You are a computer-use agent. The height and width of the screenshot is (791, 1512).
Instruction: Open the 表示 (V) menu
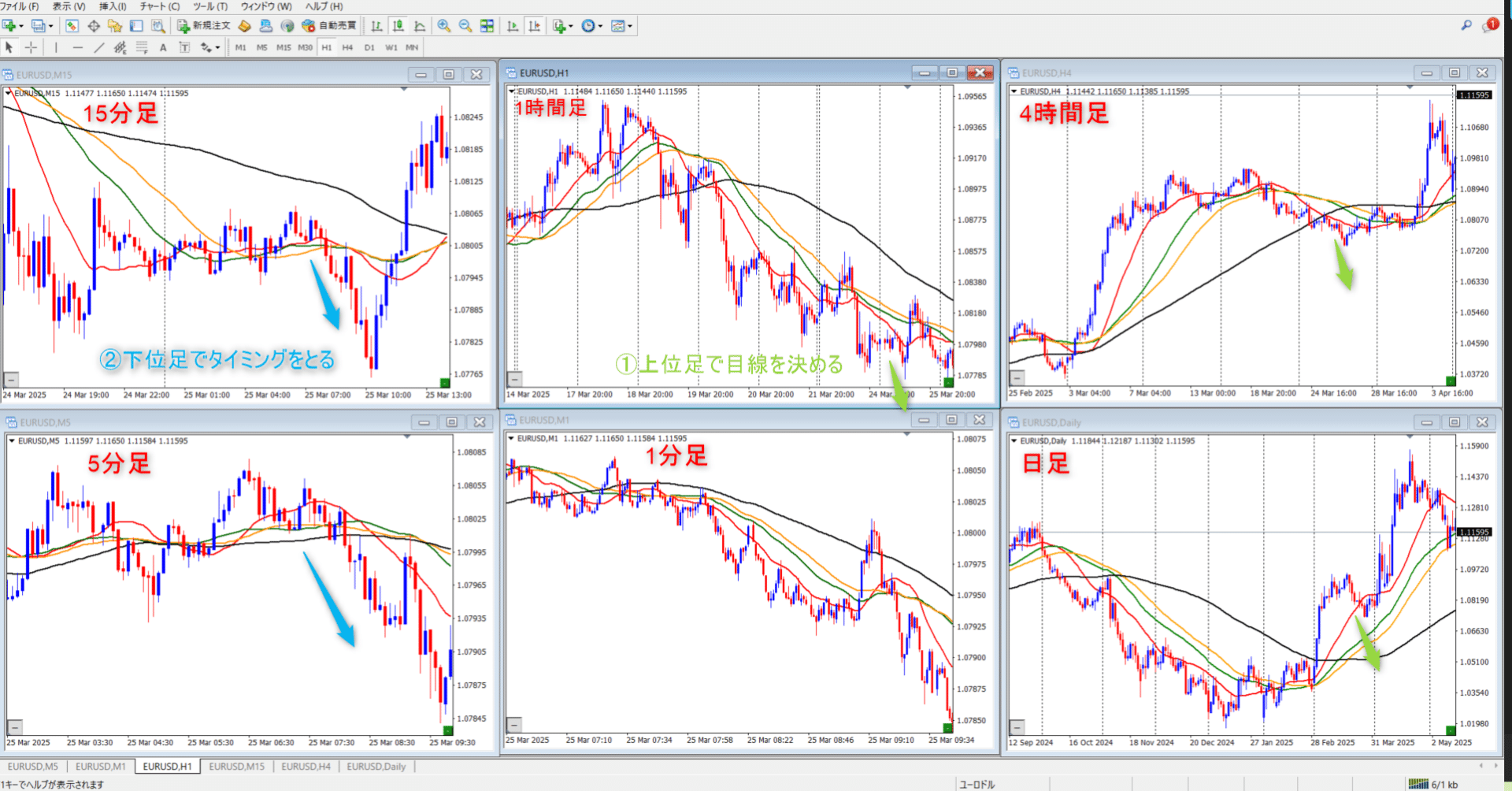pyautogui.click(x=69, y=6)
